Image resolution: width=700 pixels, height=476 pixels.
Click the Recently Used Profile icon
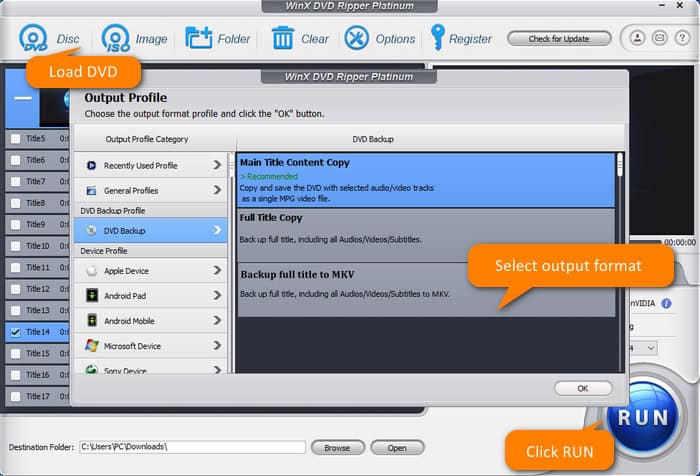[x=91, y=166]
